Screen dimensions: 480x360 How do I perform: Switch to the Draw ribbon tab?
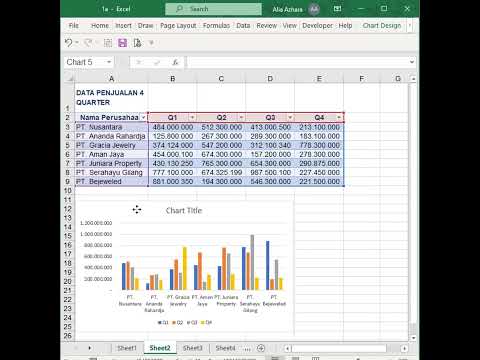tap(145, 26)
